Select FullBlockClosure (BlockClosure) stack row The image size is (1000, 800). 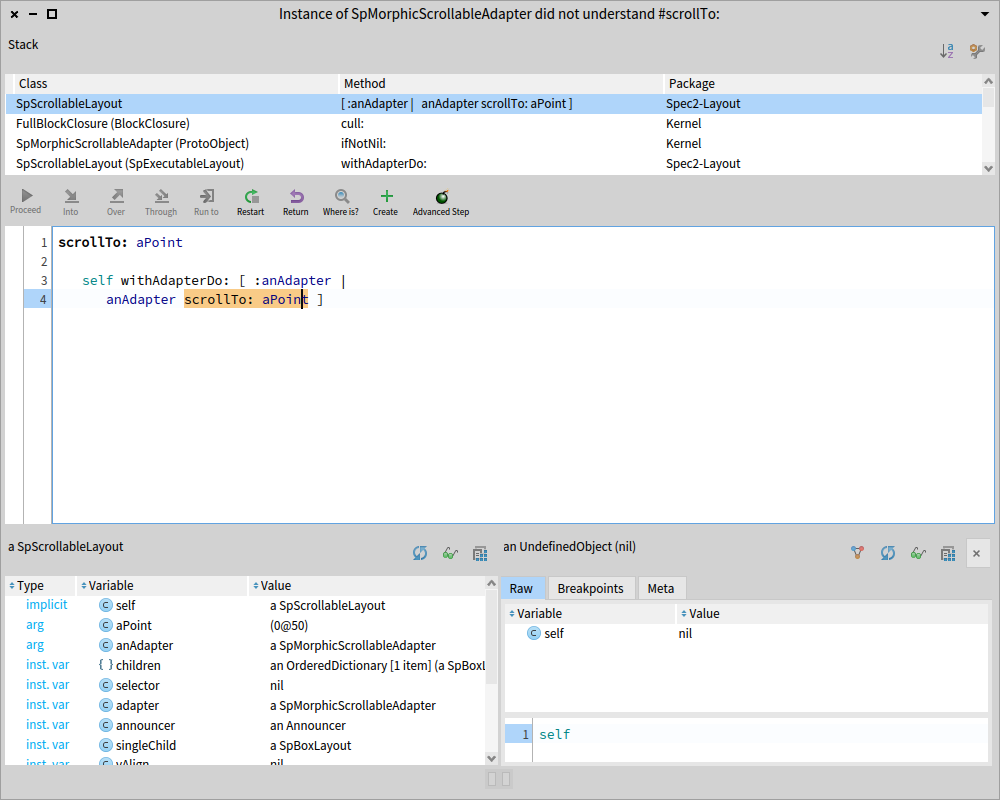coord(494,123)
